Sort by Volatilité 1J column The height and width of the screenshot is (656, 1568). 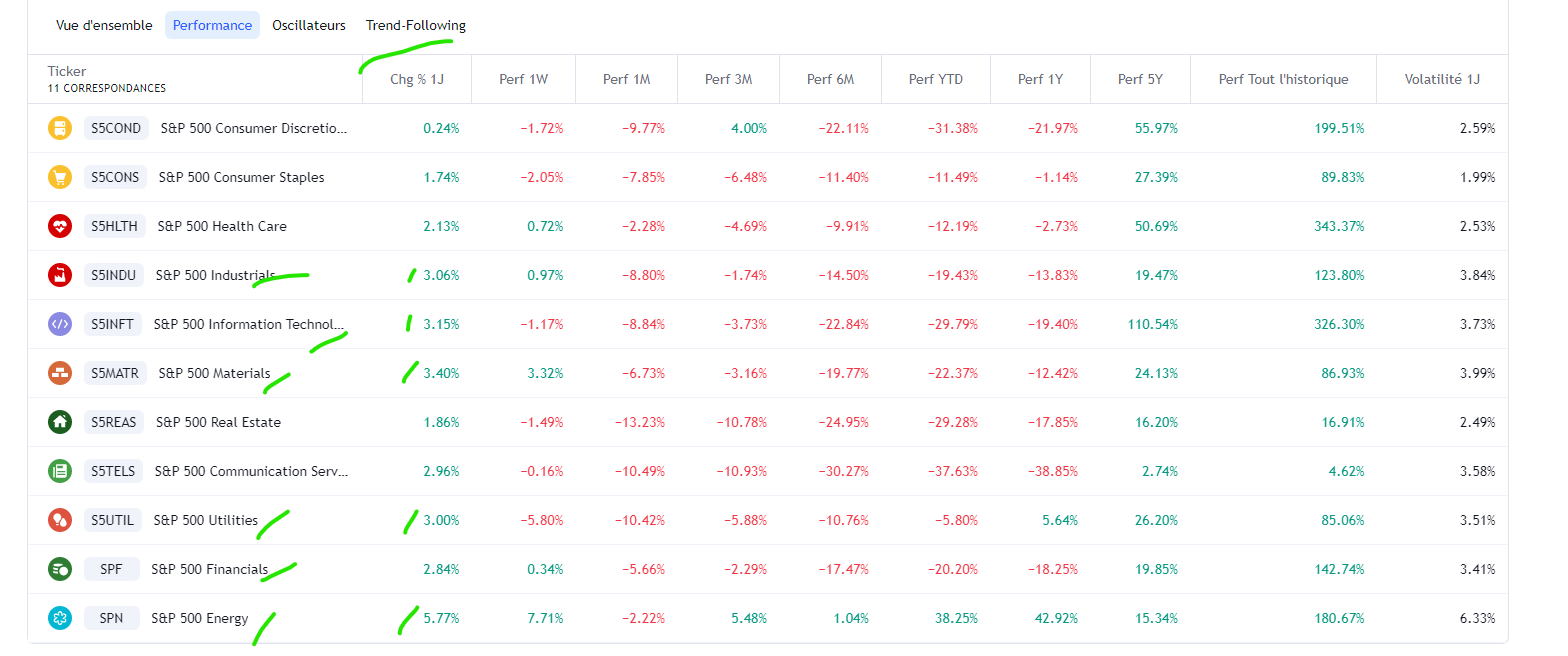click(1442, 79)
